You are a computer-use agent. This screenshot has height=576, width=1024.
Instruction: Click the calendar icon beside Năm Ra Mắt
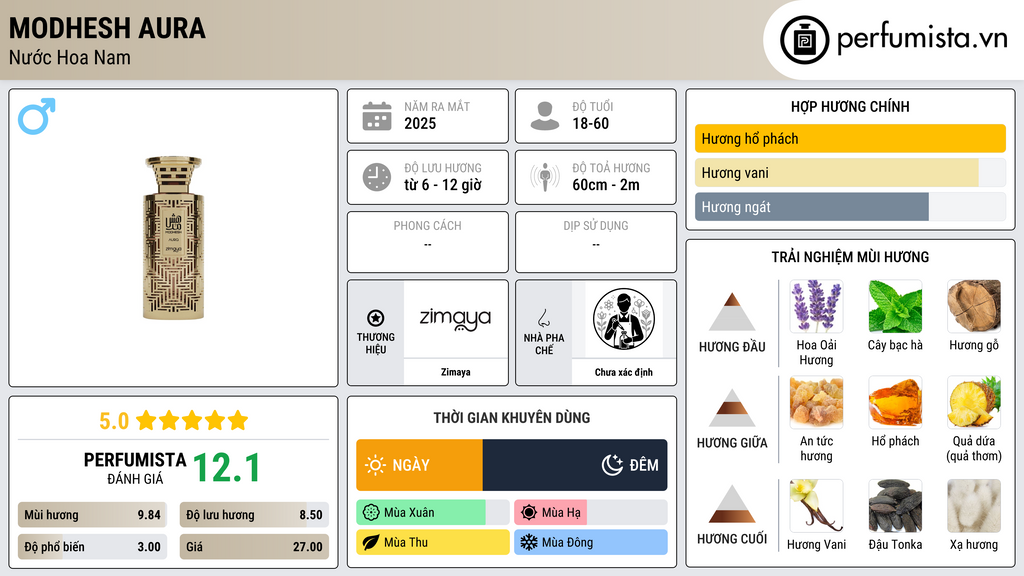[x=377, y=116]
